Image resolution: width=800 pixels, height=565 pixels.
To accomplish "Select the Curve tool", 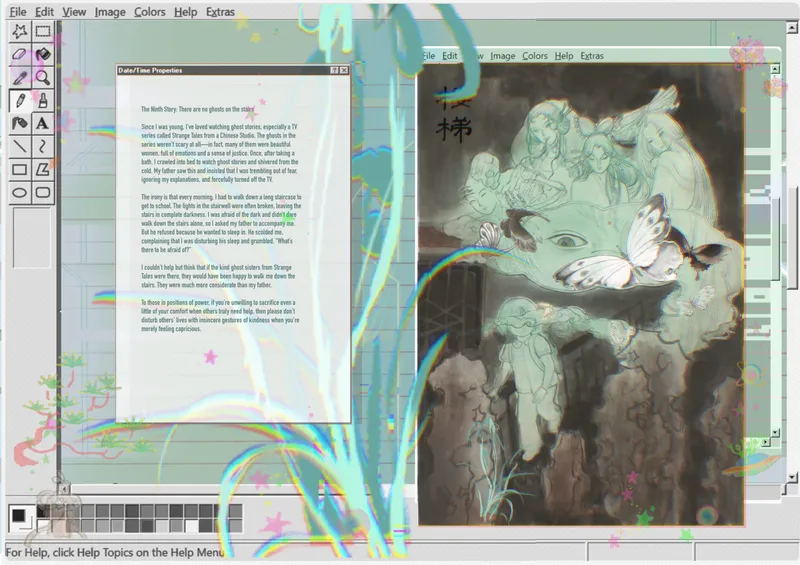I will point(43,146).
